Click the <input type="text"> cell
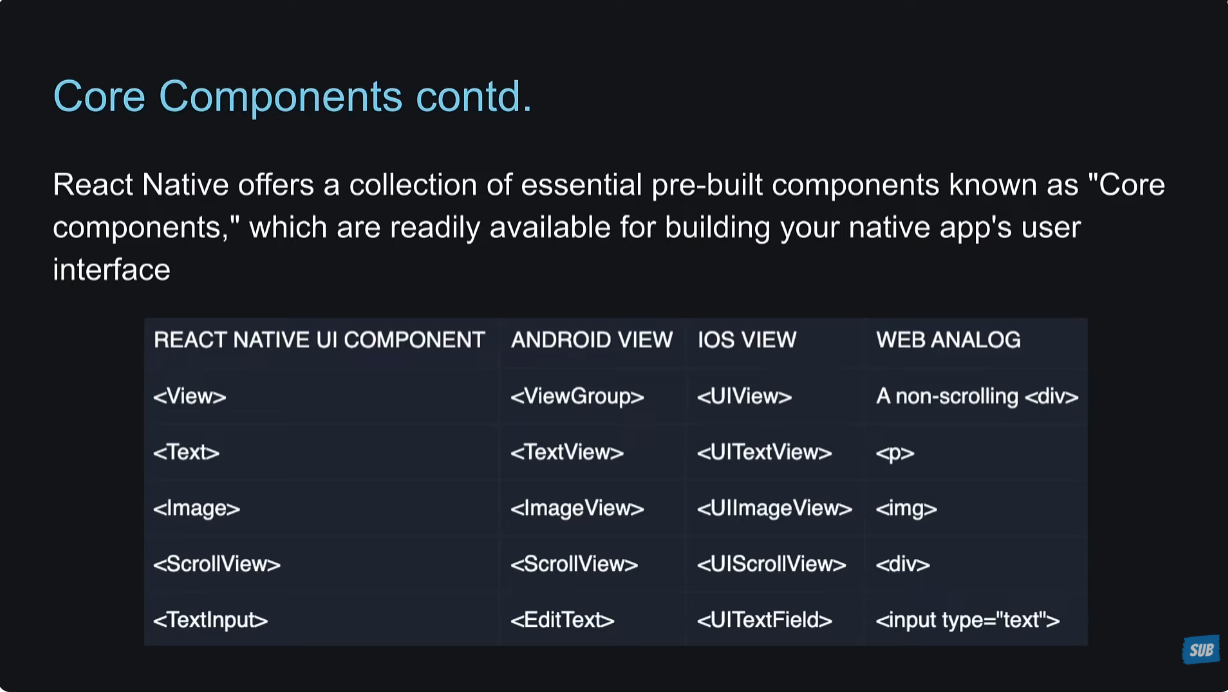Image resolution: width=1228 pixels, height=692 pixels. [967, 620]
